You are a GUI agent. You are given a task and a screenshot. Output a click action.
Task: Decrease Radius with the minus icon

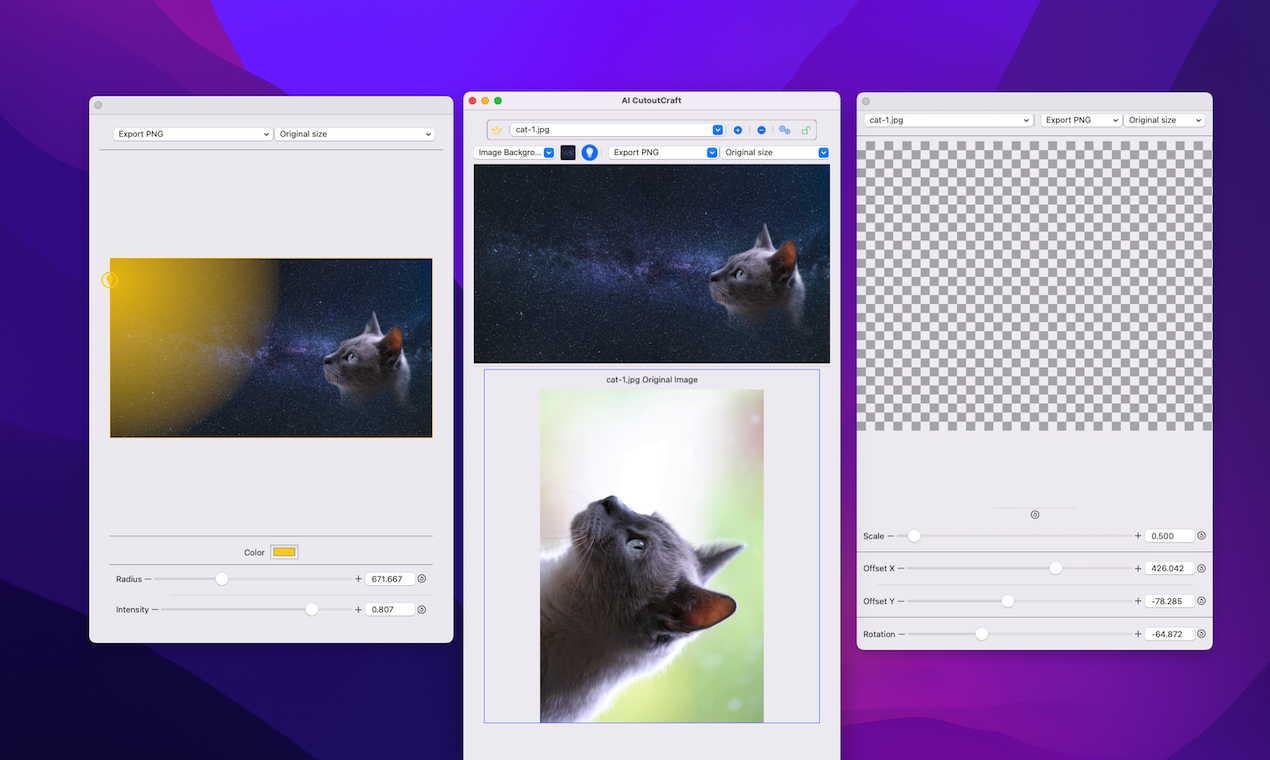click(148, 579)
